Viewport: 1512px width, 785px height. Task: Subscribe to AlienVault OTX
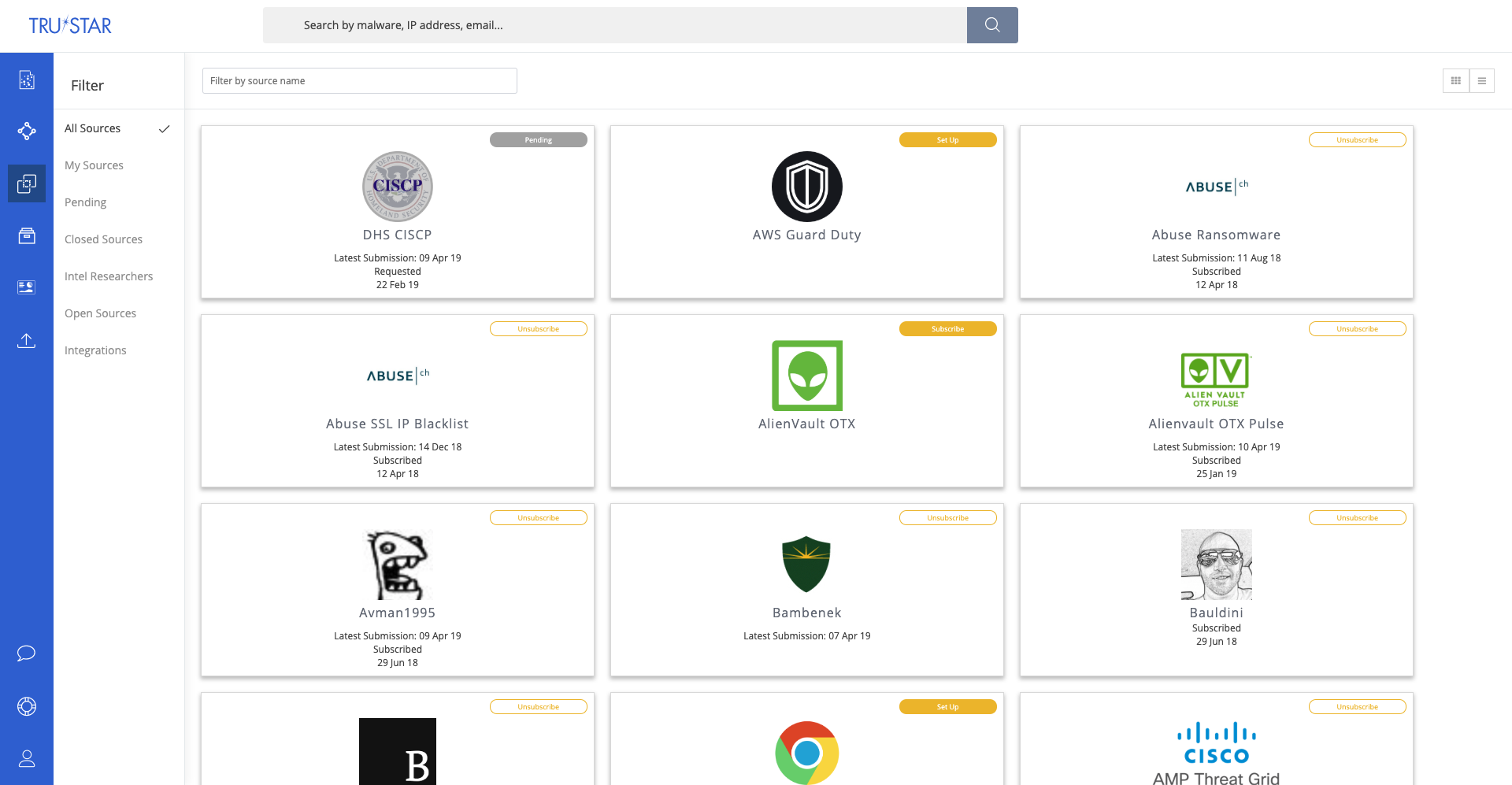pyautogui.click(x=948, y=328)
